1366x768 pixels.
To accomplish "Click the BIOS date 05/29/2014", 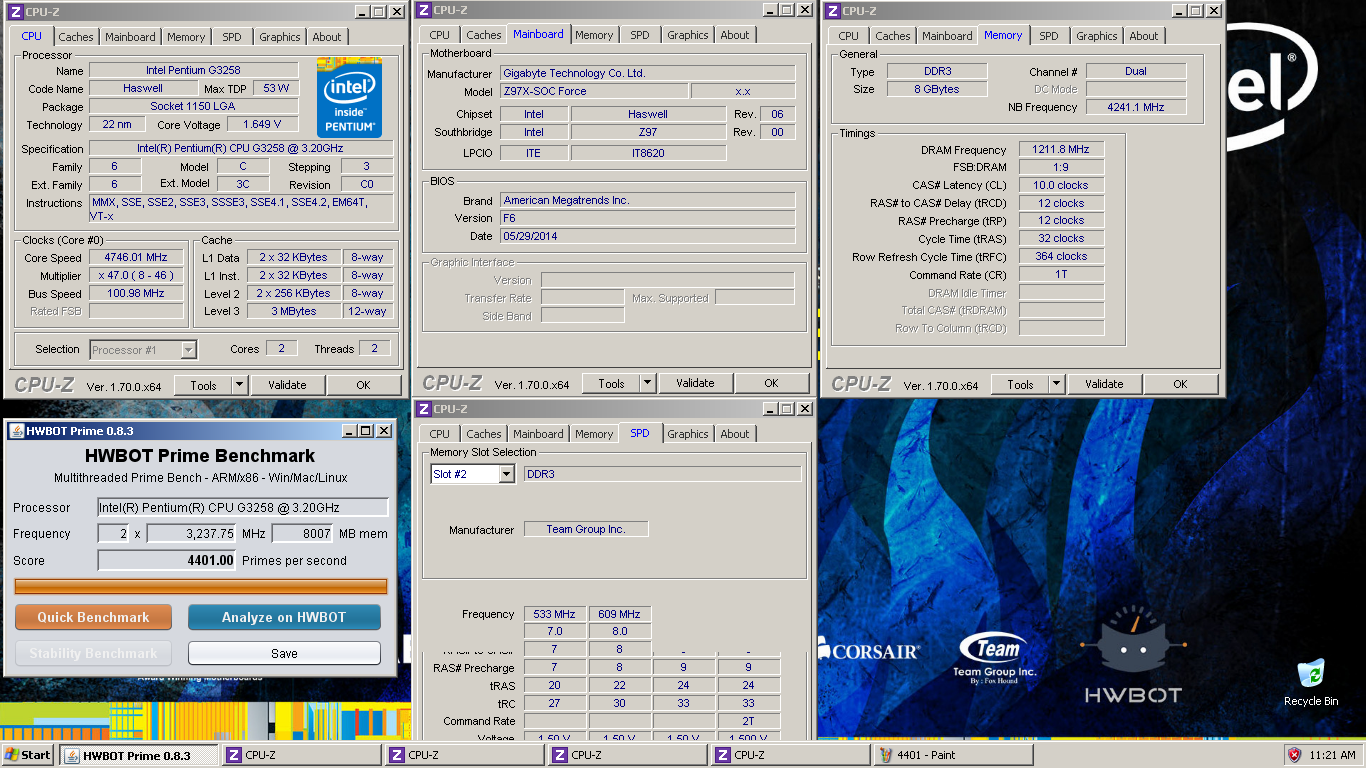I will click(647, 236).
